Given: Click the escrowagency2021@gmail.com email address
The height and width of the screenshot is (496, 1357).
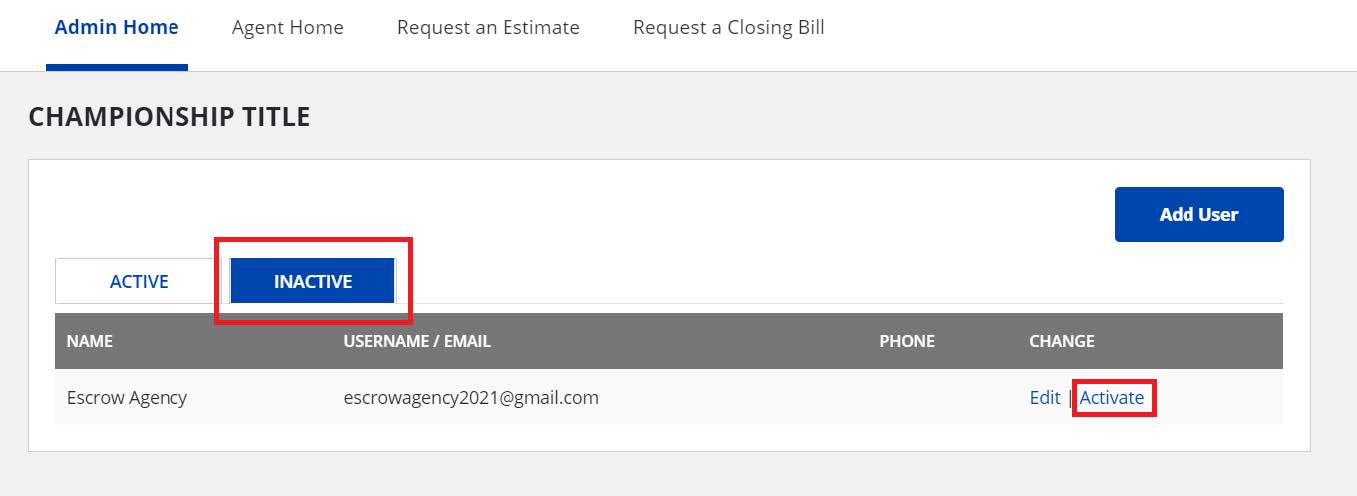Looking at the screenshot, I should [471, 398].
